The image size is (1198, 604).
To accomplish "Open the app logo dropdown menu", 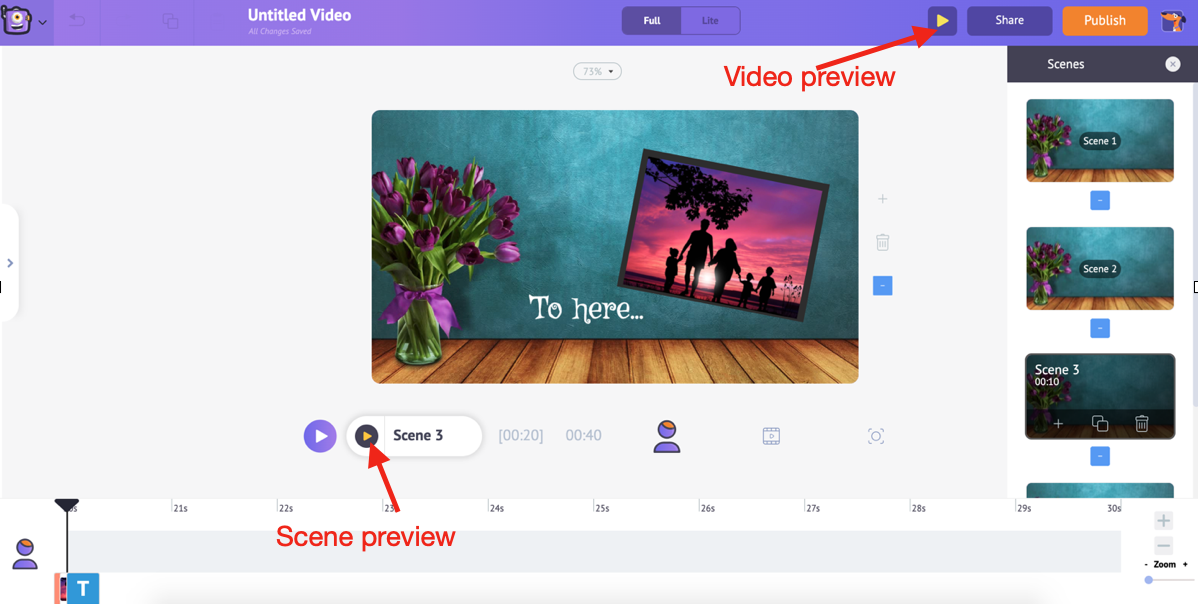I will 24,21.
